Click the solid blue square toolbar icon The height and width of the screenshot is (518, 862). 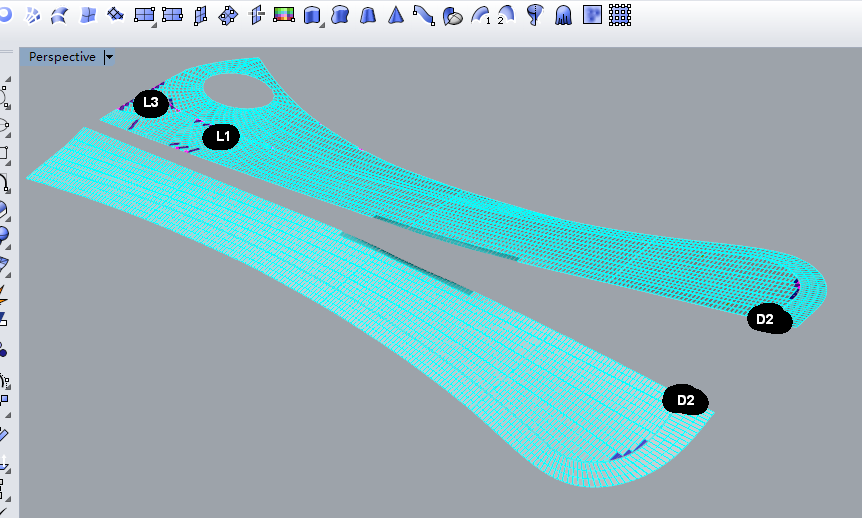tap(592, 15)
